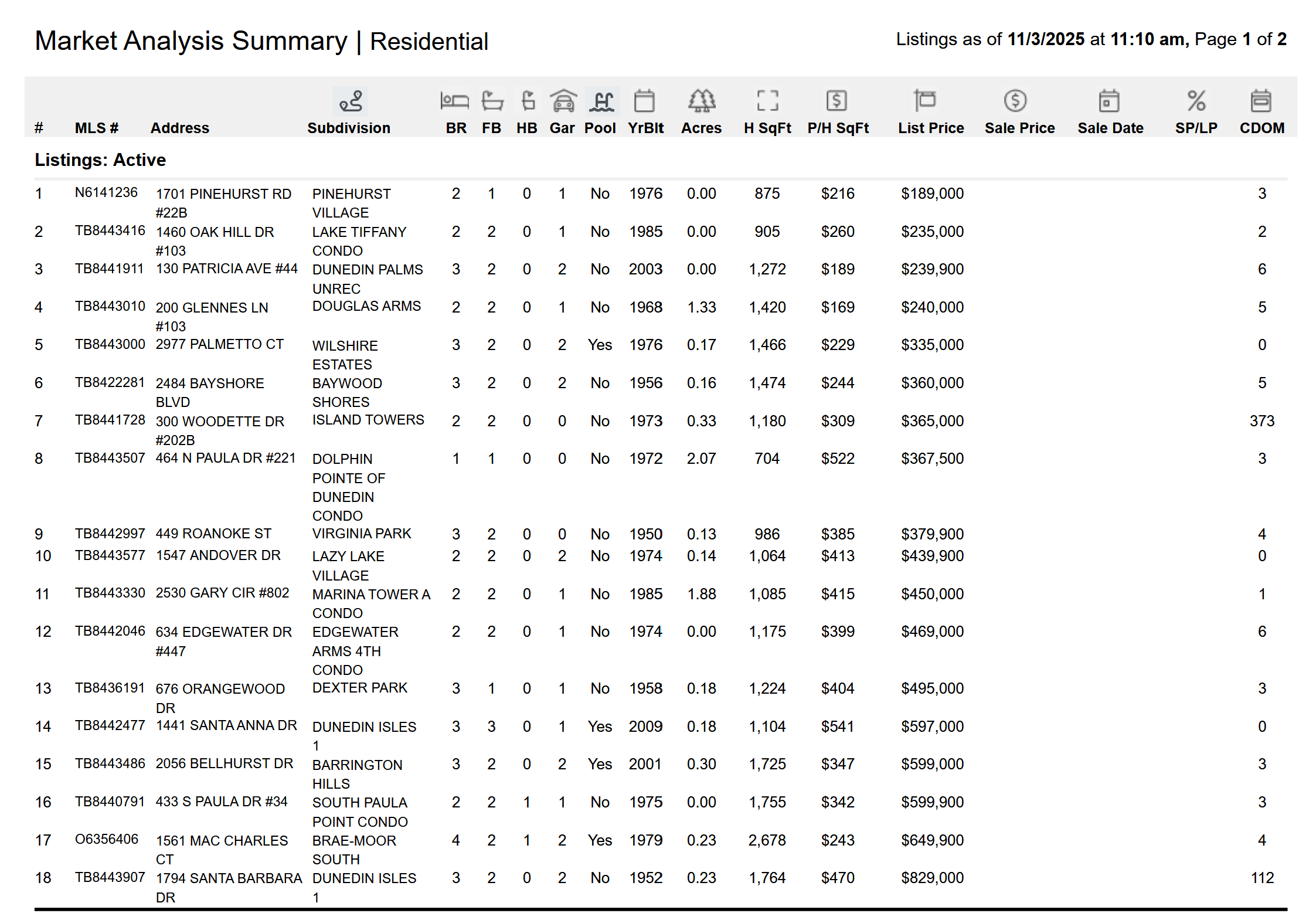Image resolution: width=1316 pixels, height=913 pixels.
Task: Click the Address column header
Action: (x=179, y=128)
